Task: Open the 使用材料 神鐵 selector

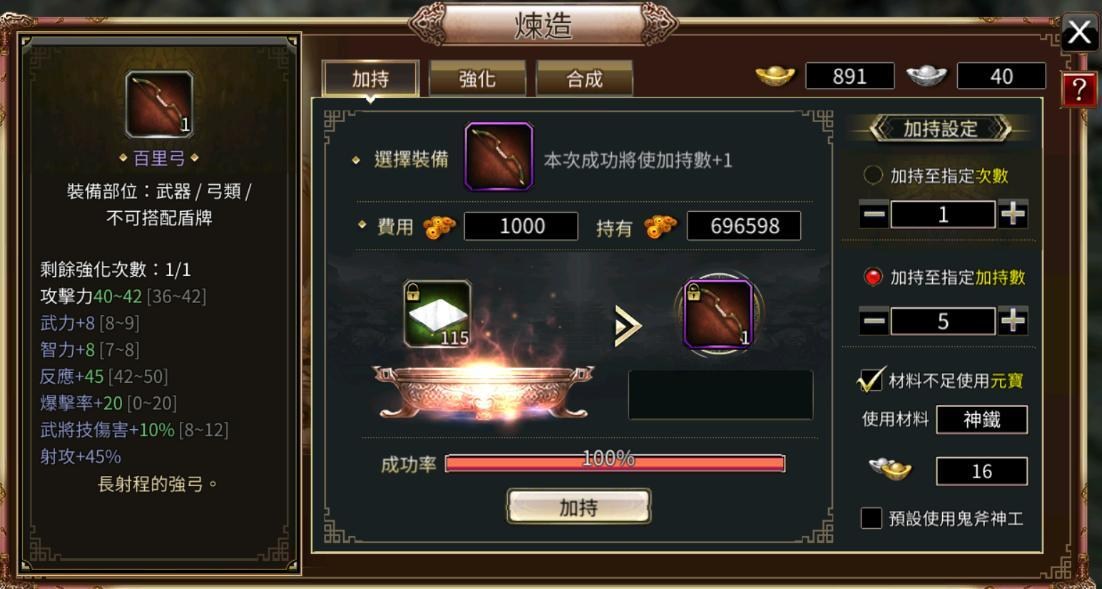Action: coord(982,420)
